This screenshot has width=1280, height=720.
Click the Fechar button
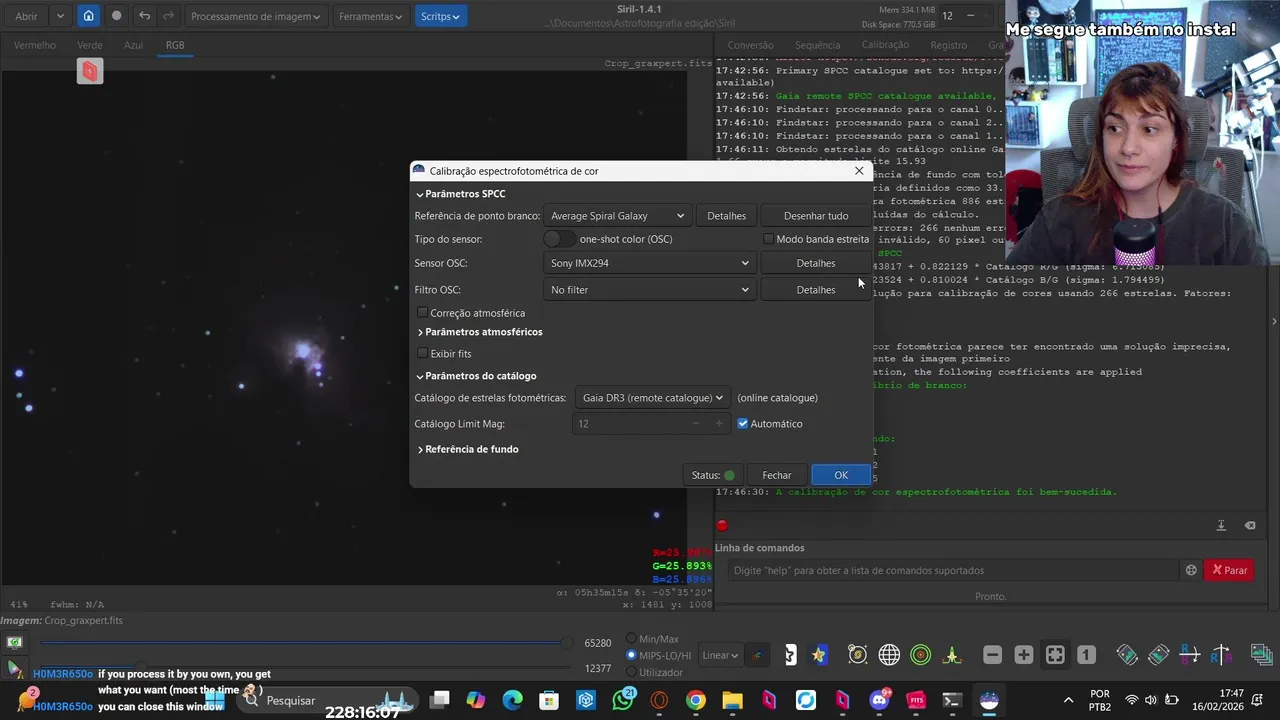pos(777,475)
